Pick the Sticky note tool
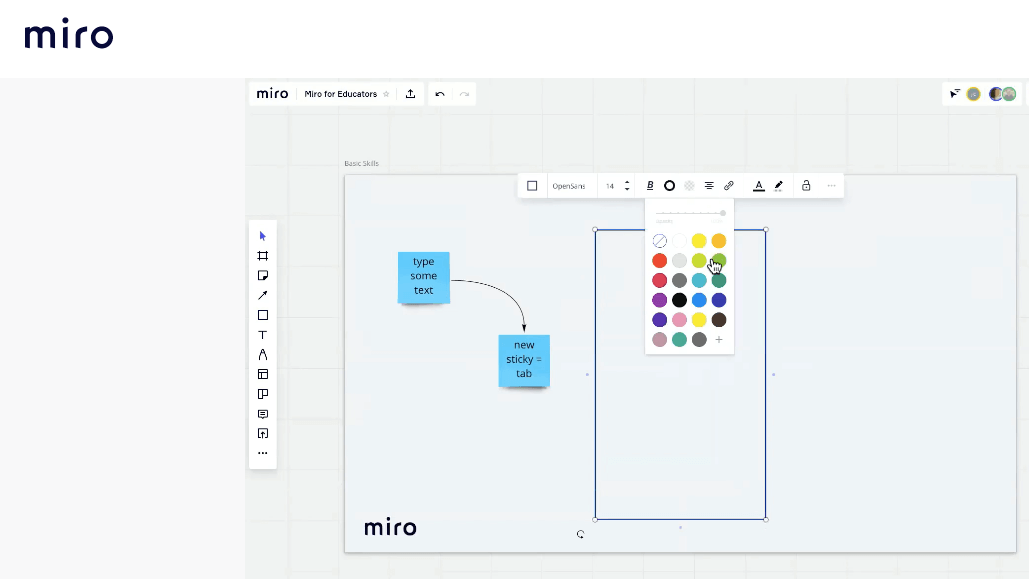Screen dimensions: 1029x579 pos(262,275)
